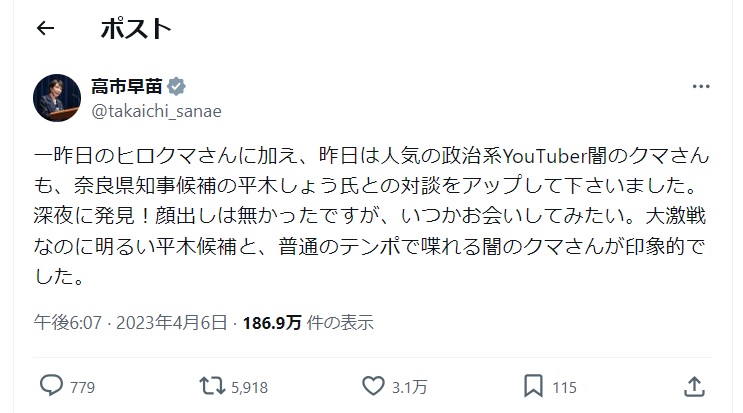Like the post with the heart icon
The width and height of the screenshot is (743, 413).
pyautogui.click(x=372, y=385)
